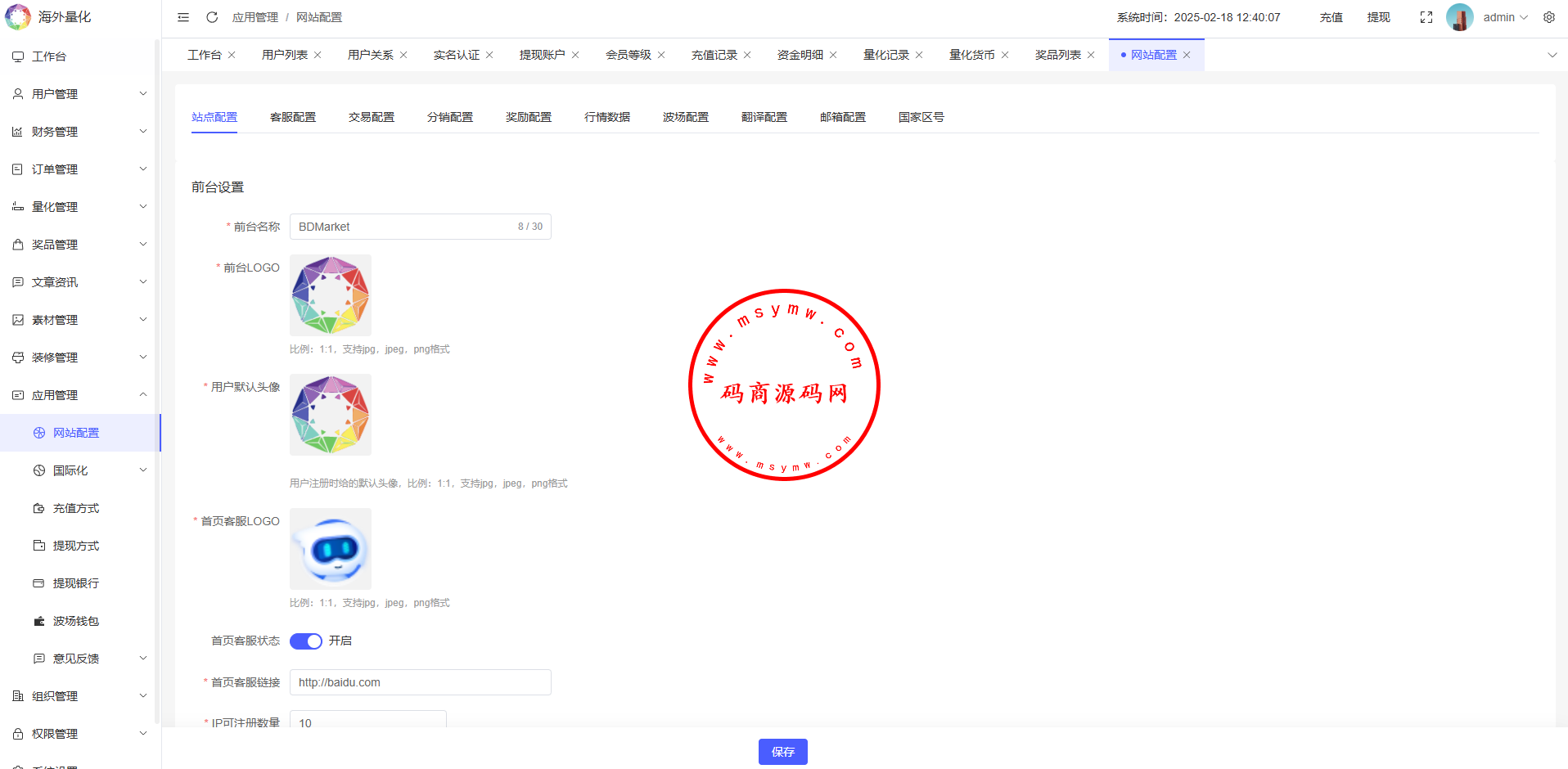The image size is (1568, 769).
Task: Click the 首页客服链接 input field
Action: pos(421,682)
